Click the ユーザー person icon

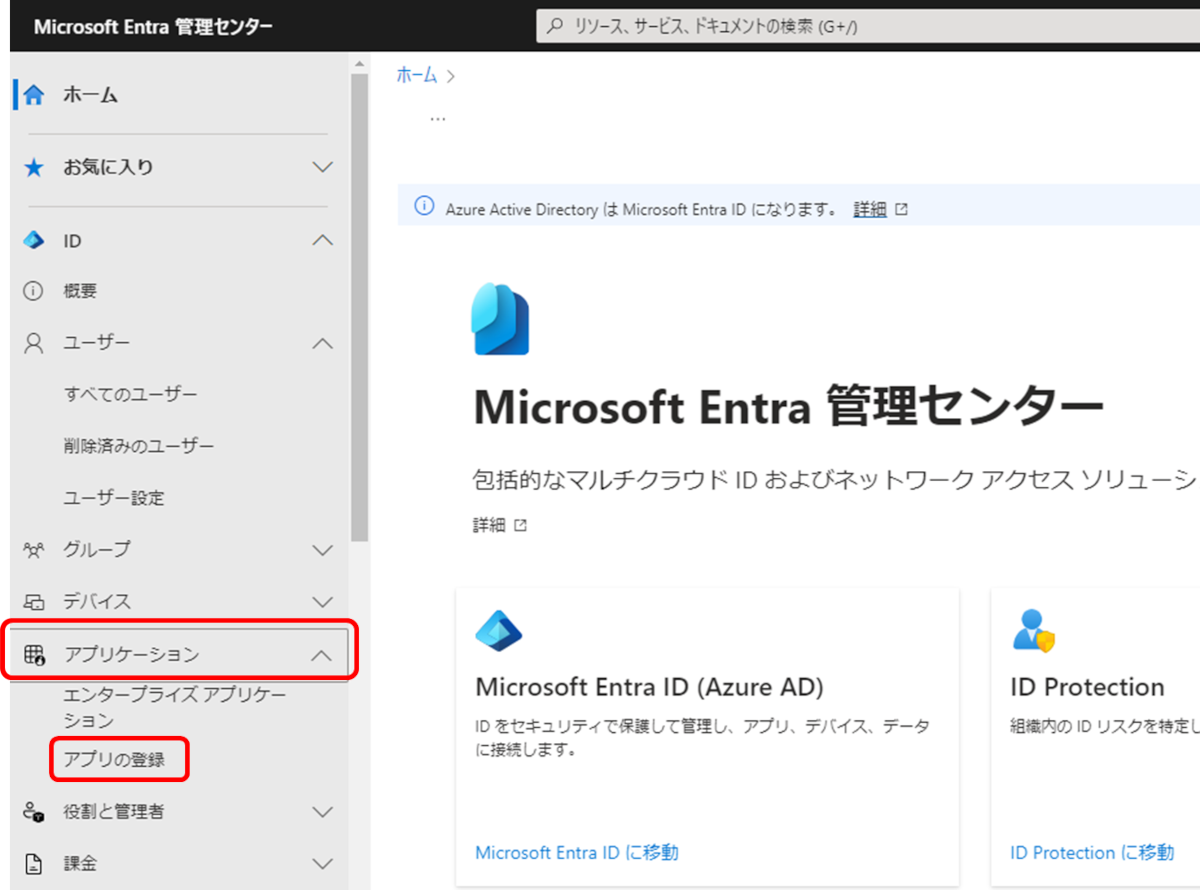coord(34,343)
